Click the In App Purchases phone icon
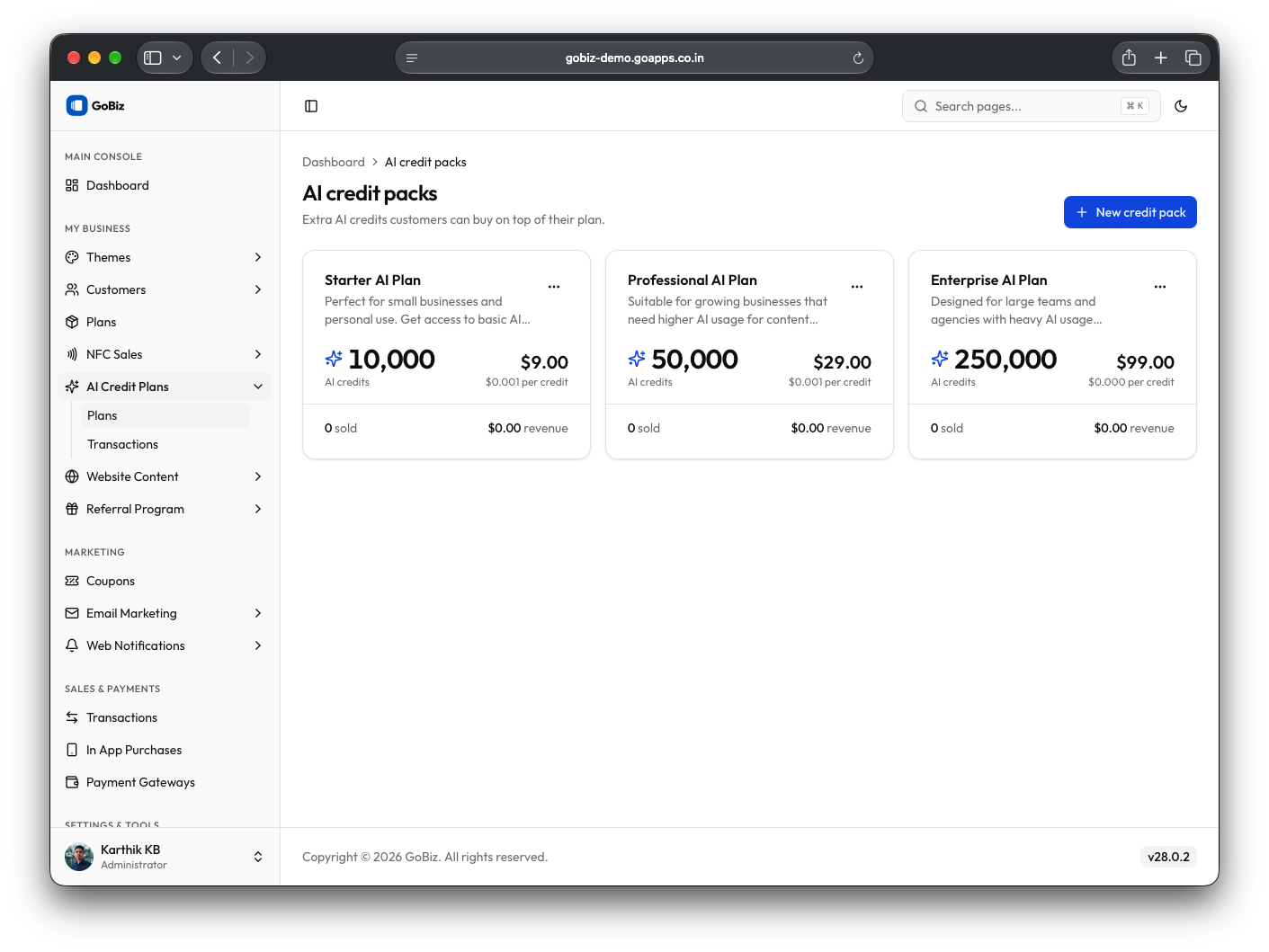1269x952 pixels. point(72,750)
